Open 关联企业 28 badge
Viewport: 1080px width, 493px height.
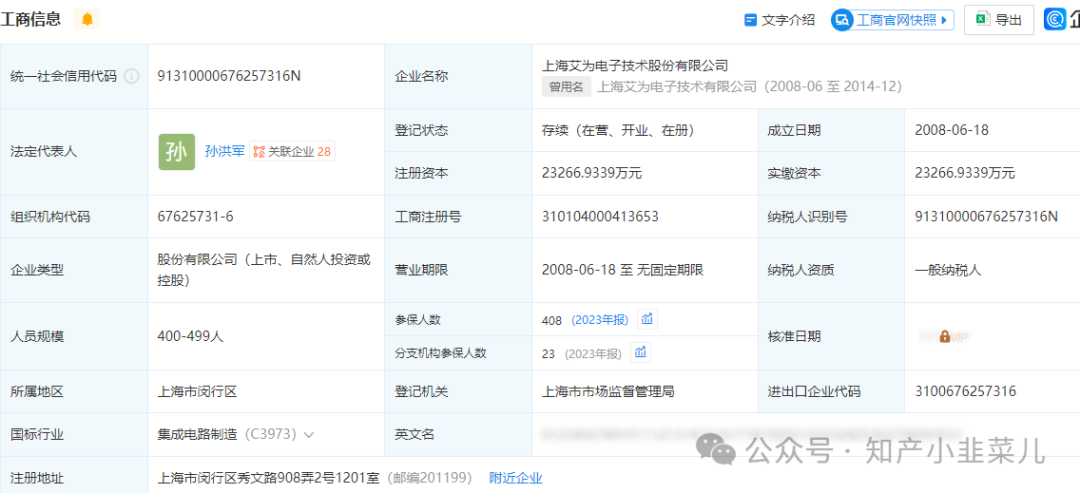pos(292,151)
